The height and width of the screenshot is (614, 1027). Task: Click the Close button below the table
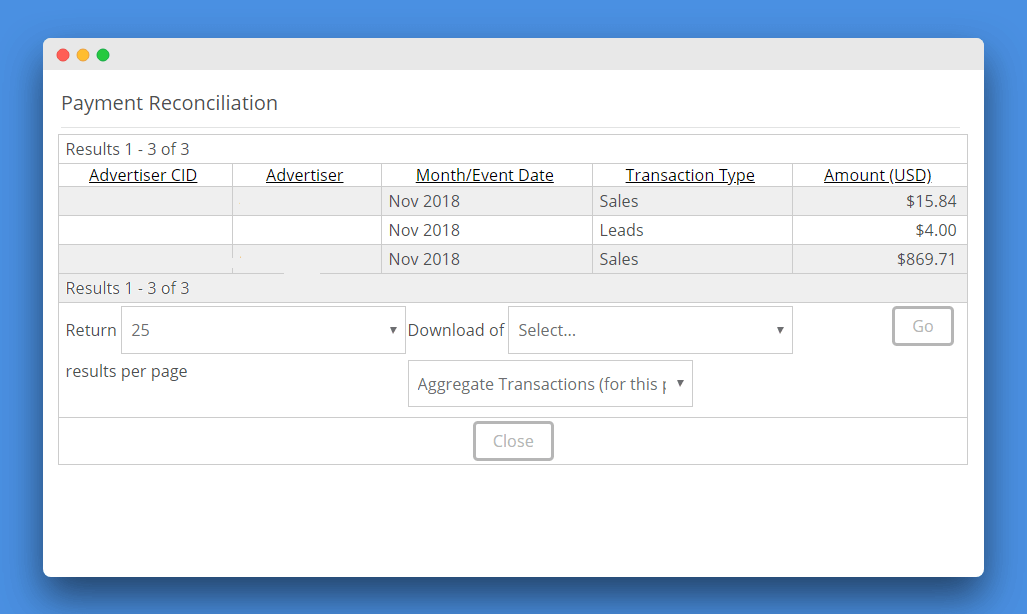pyautogui.click(x=513, y=441)
